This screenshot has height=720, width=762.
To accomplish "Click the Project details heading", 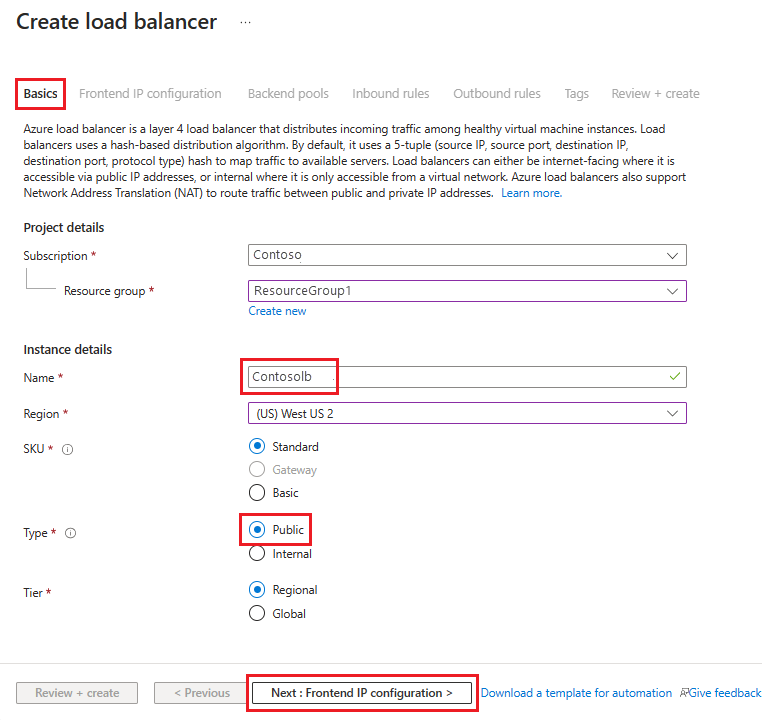I will 64,227.
